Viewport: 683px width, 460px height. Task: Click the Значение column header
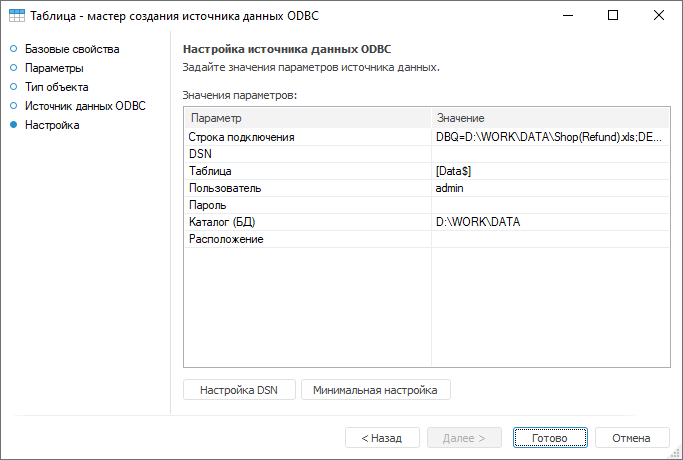(550, 118)
